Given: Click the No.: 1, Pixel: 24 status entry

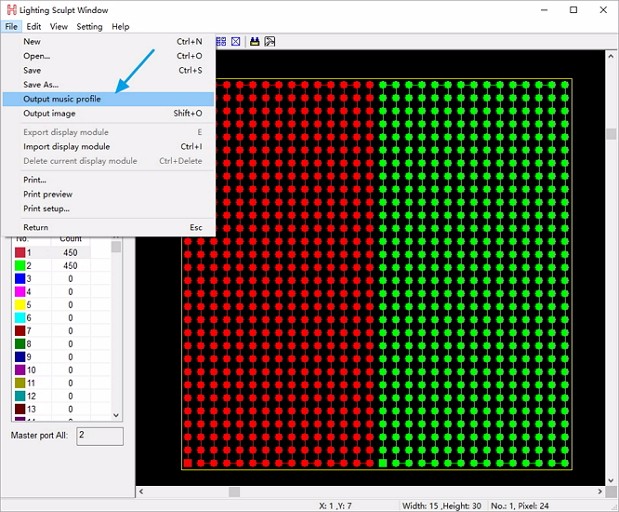Looking at the screenshot, I should [520, 506].
